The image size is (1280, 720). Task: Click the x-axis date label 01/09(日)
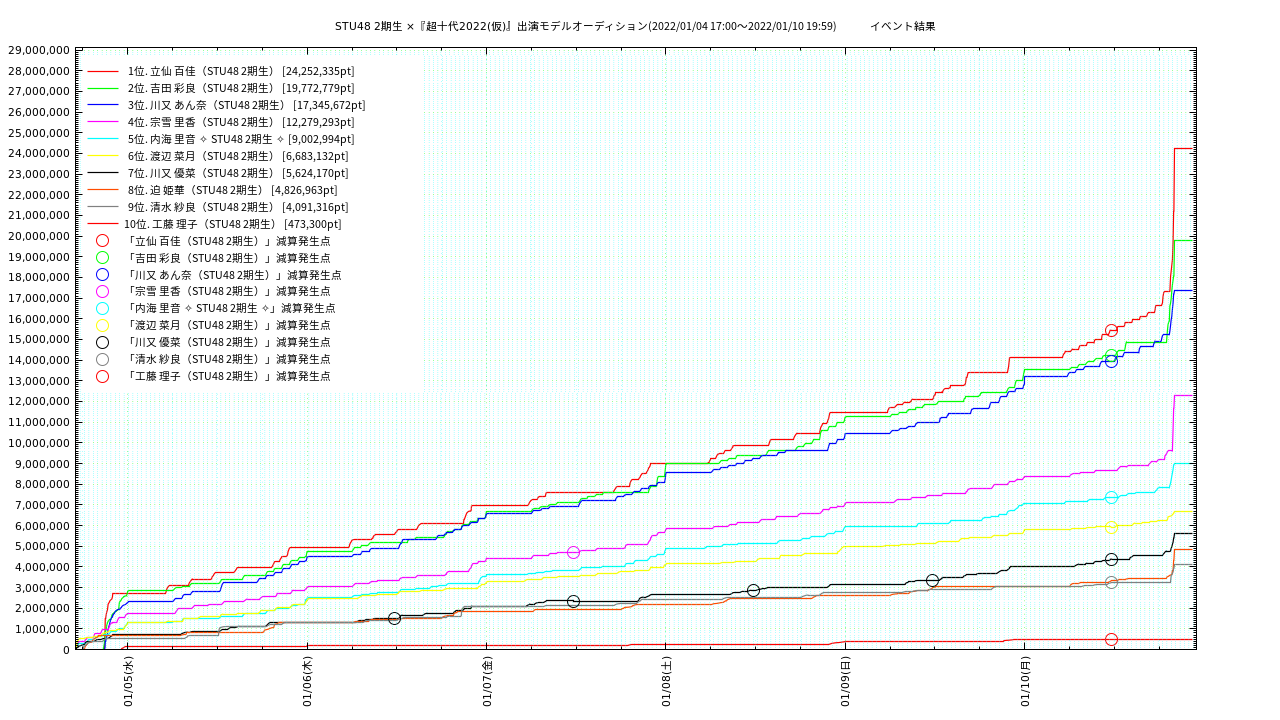845,681
